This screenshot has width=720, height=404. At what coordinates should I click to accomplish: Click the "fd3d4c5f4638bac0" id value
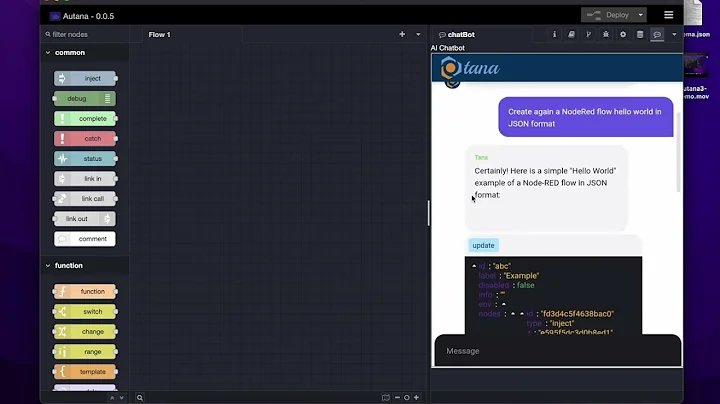pos(577,314)
